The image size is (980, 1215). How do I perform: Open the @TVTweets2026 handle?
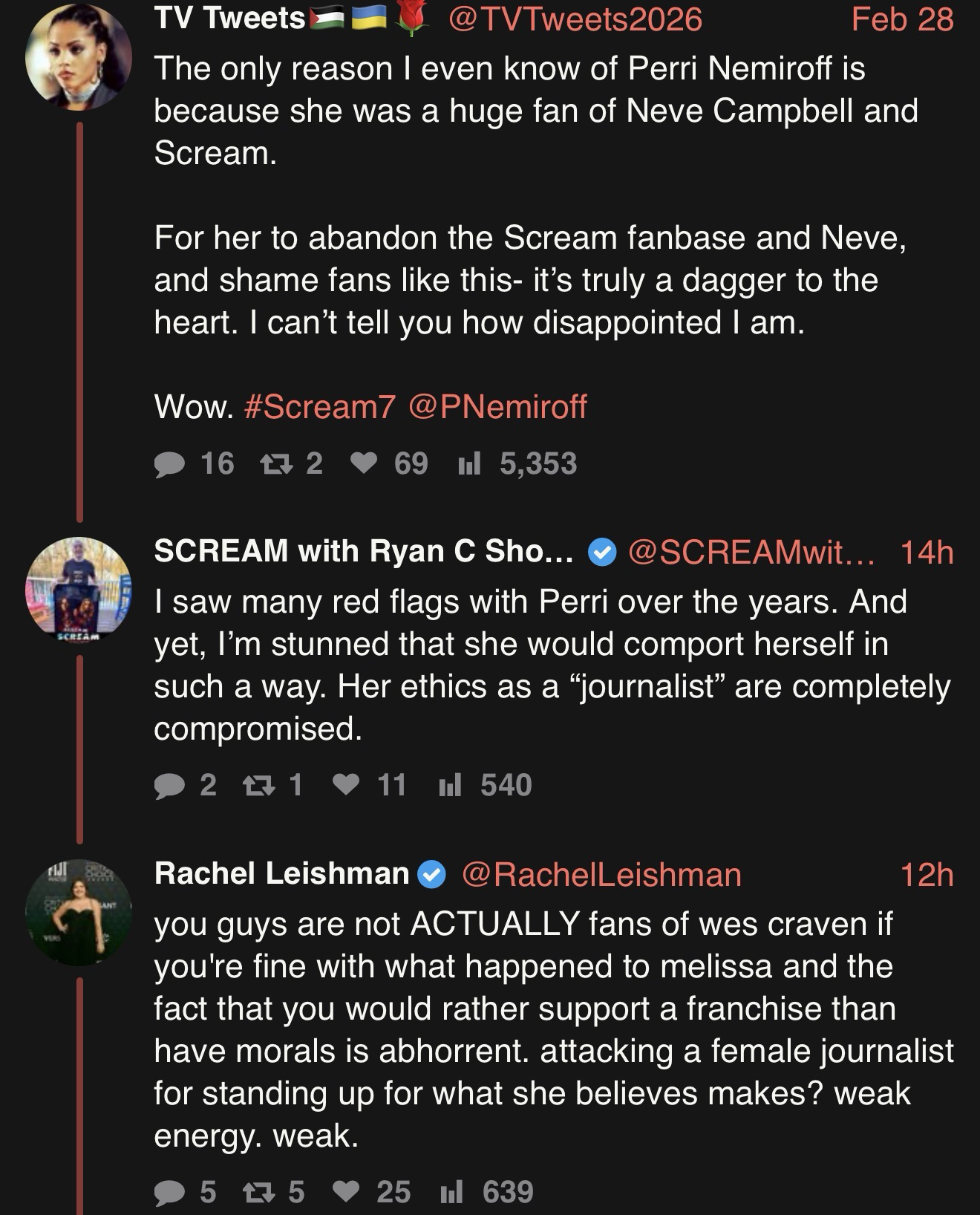click(x=575, y=19)
